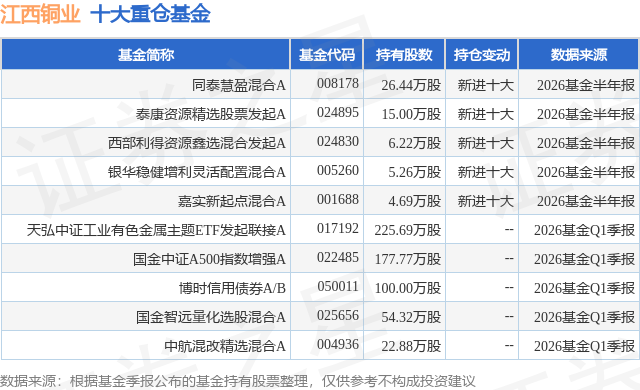Select the 持仓变动 column header
640x390 pixels.
coord(482,55)
